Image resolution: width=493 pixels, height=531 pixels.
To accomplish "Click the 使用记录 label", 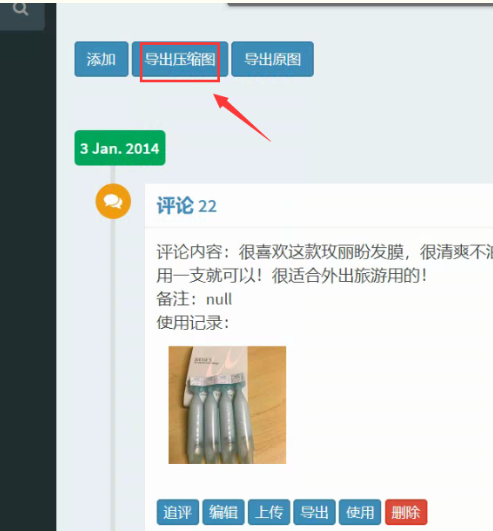I will pos(193,323).
